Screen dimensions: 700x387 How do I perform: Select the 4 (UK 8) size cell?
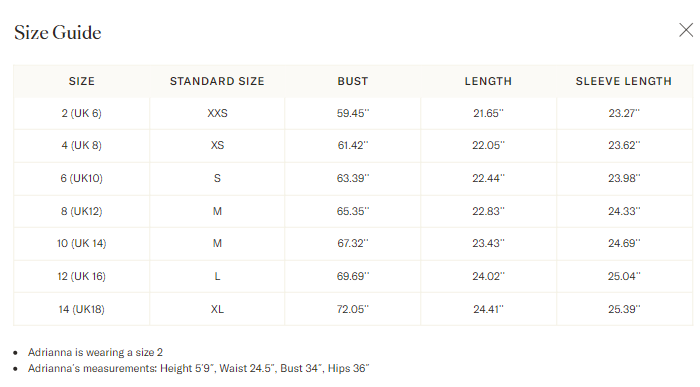[x=82, y=146]
